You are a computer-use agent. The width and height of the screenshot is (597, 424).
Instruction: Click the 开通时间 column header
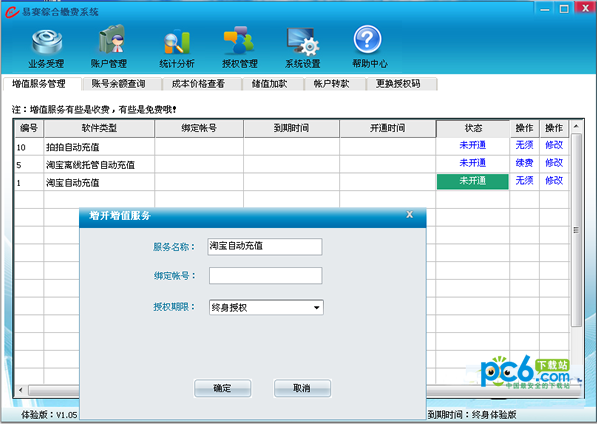click(x=388, y=128)
